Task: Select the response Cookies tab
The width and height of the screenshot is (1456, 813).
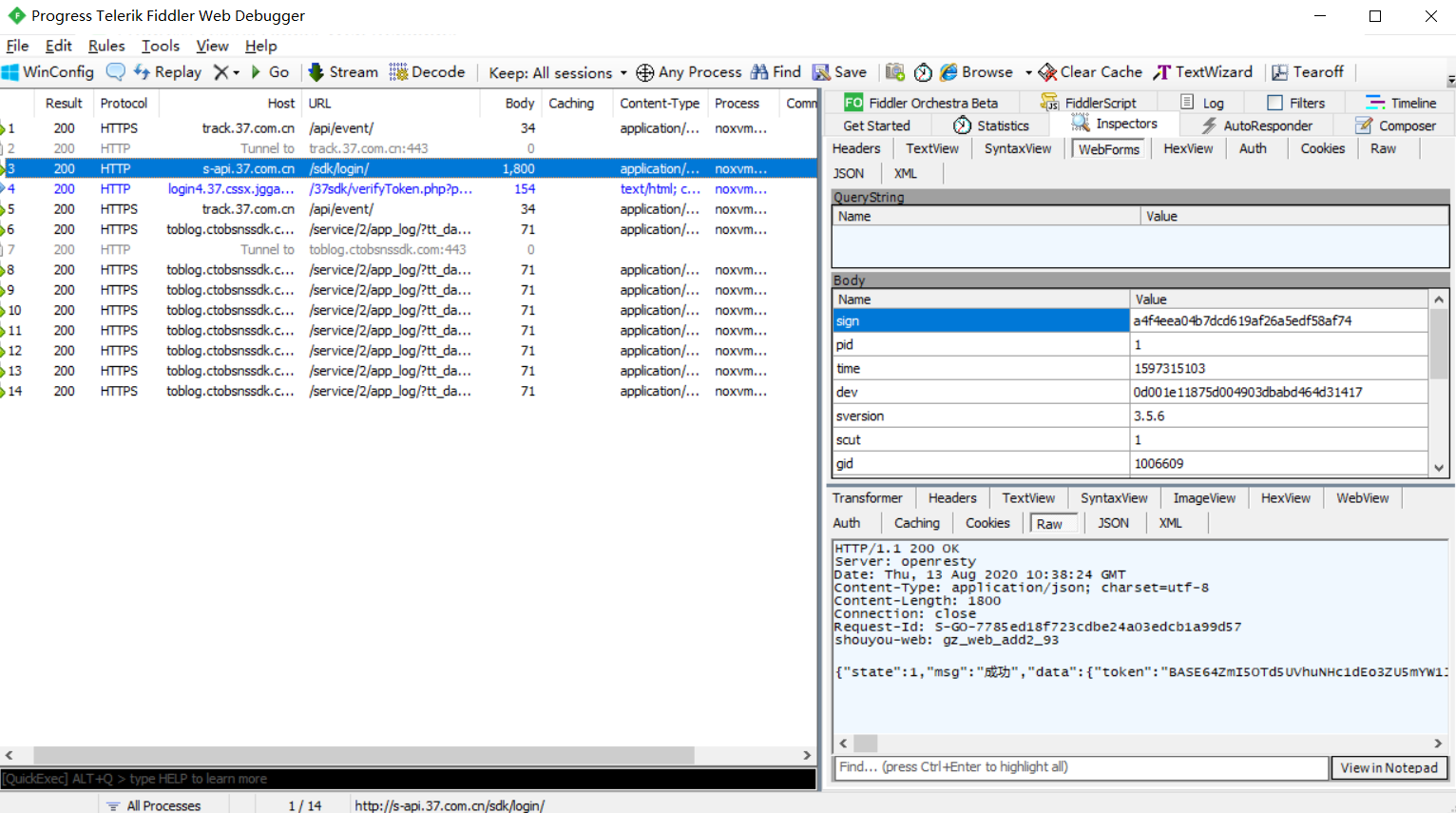Action: point(987,523)
